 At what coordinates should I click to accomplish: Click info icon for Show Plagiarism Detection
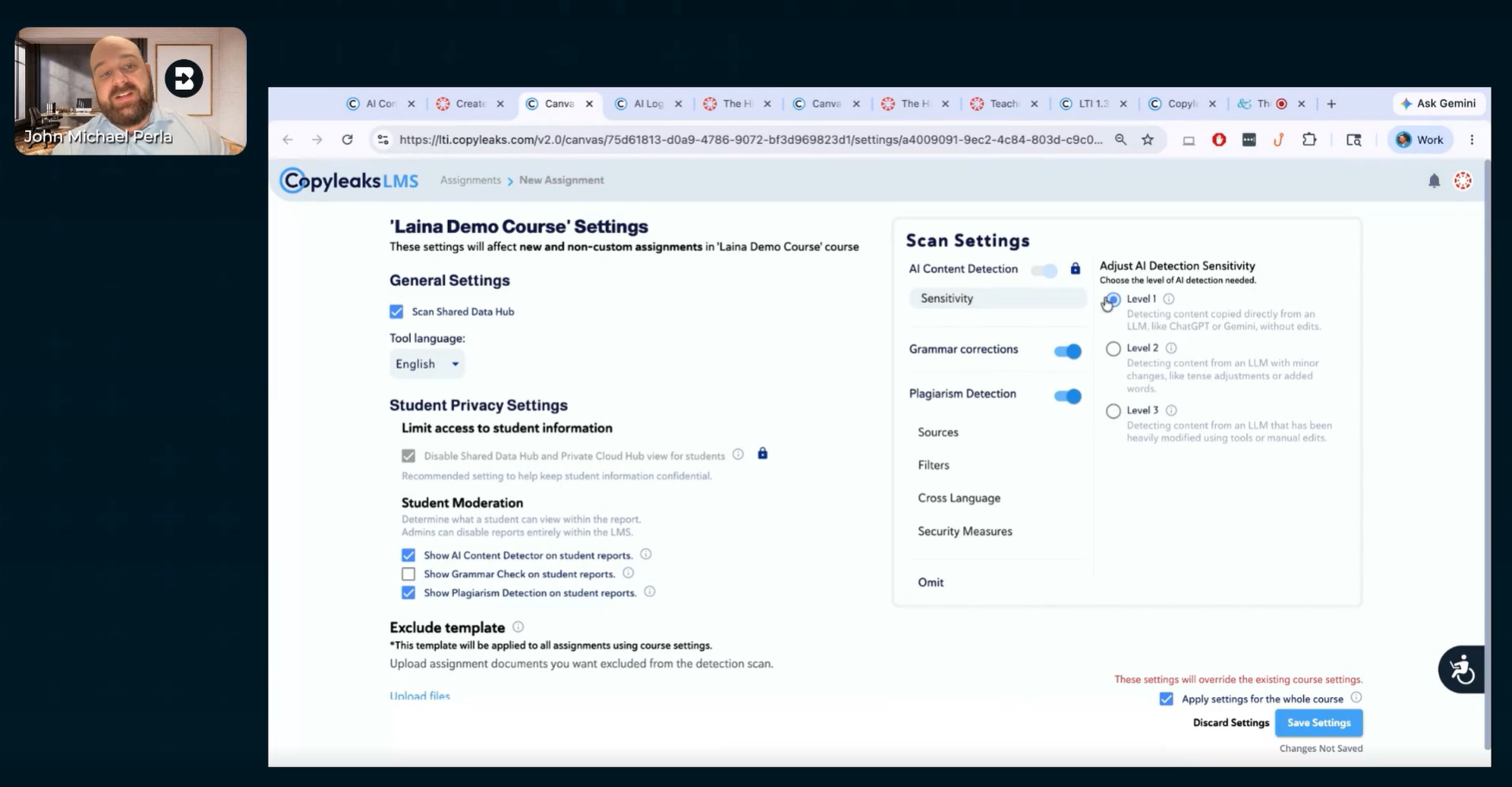[650, 592]
